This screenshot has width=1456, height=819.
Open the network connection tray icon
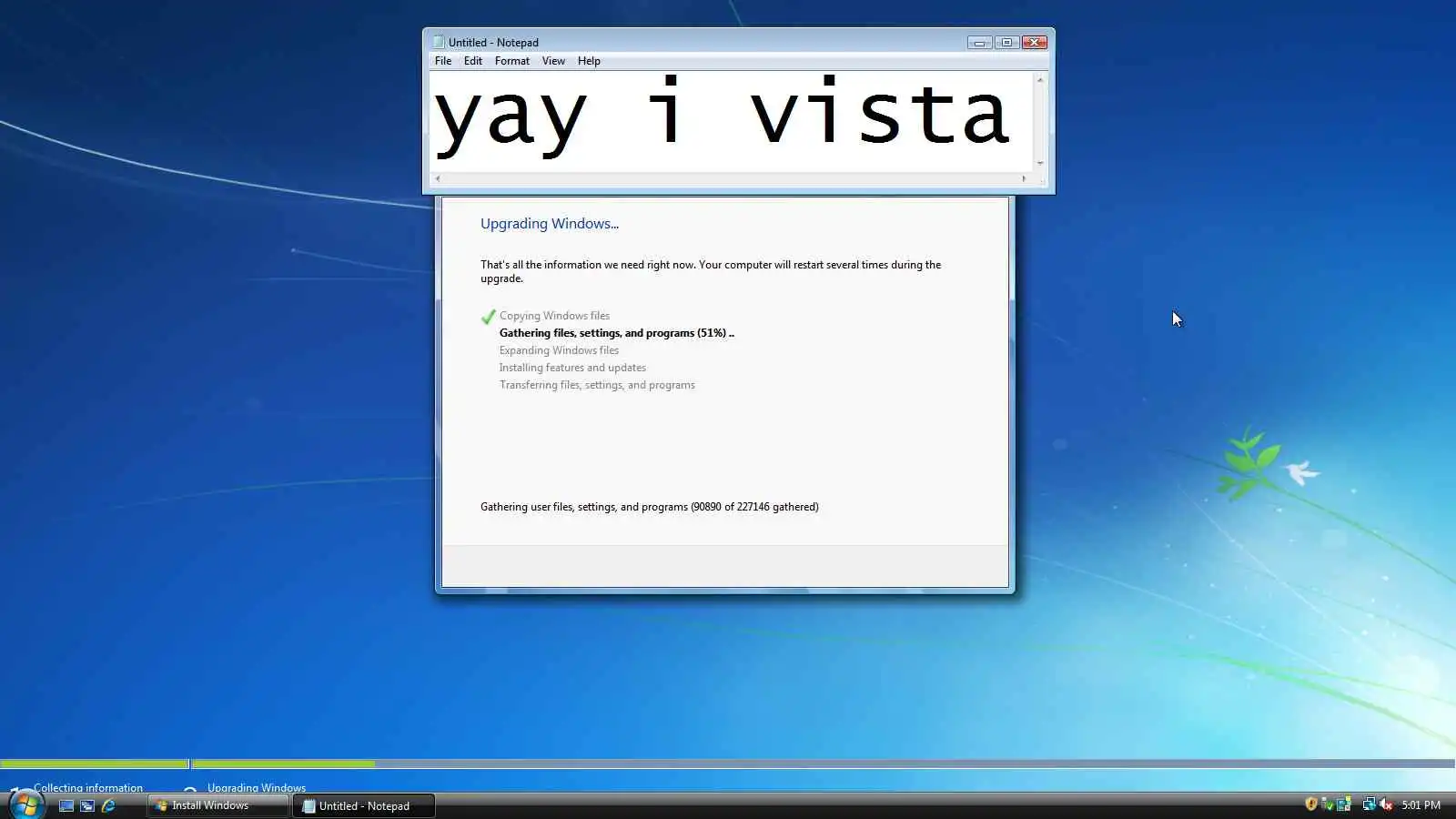tap(1369, 804)
